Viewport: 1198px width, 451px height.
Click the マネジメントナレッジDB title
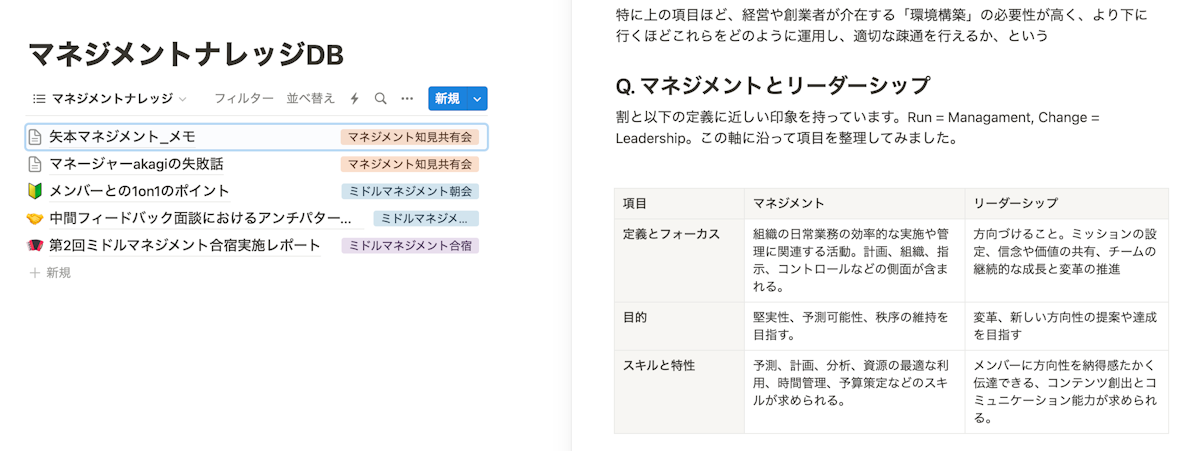pos(186,55)
